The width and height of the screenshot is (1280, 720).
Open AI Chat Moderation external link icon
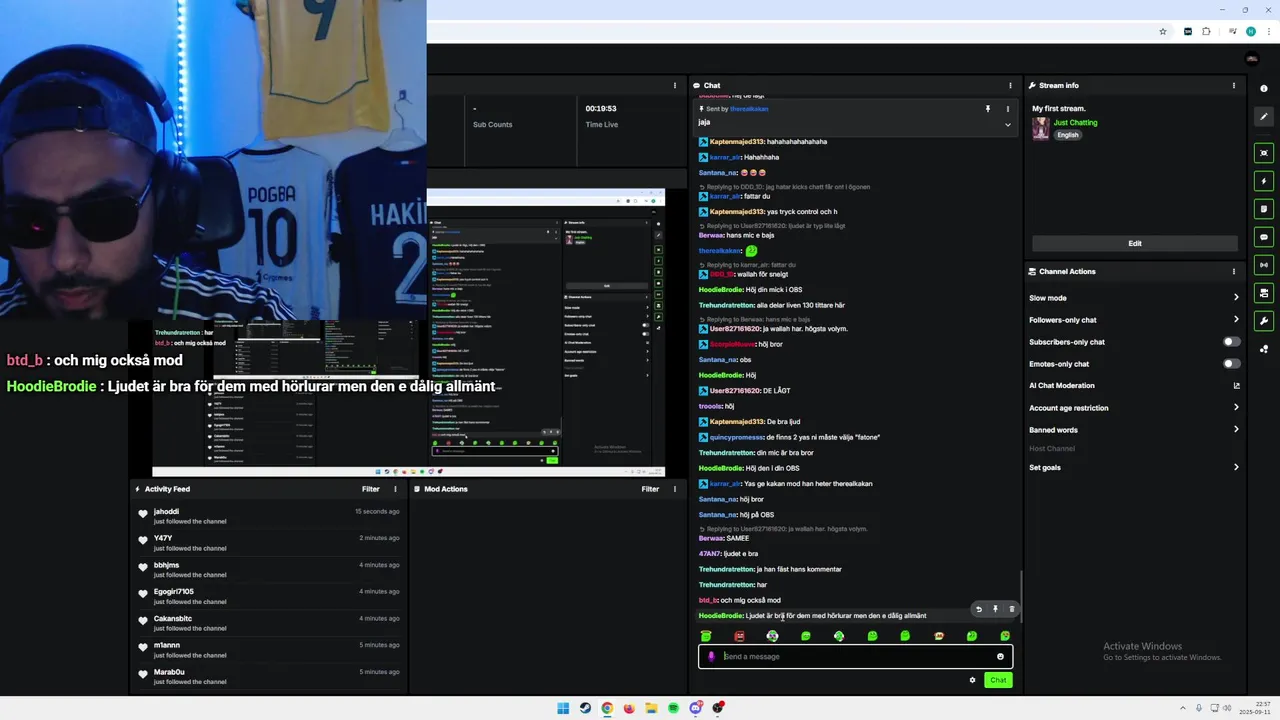click(1236, 386)
